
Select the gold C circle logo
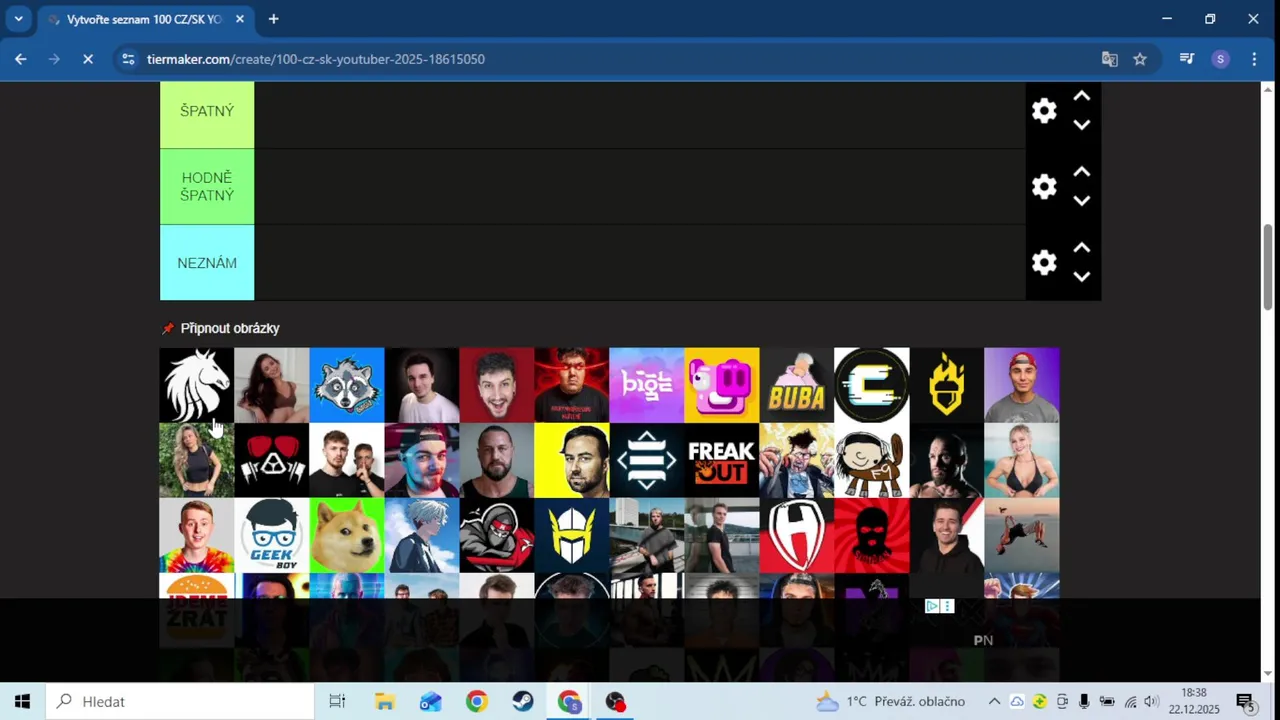click(x=872, y=385)
